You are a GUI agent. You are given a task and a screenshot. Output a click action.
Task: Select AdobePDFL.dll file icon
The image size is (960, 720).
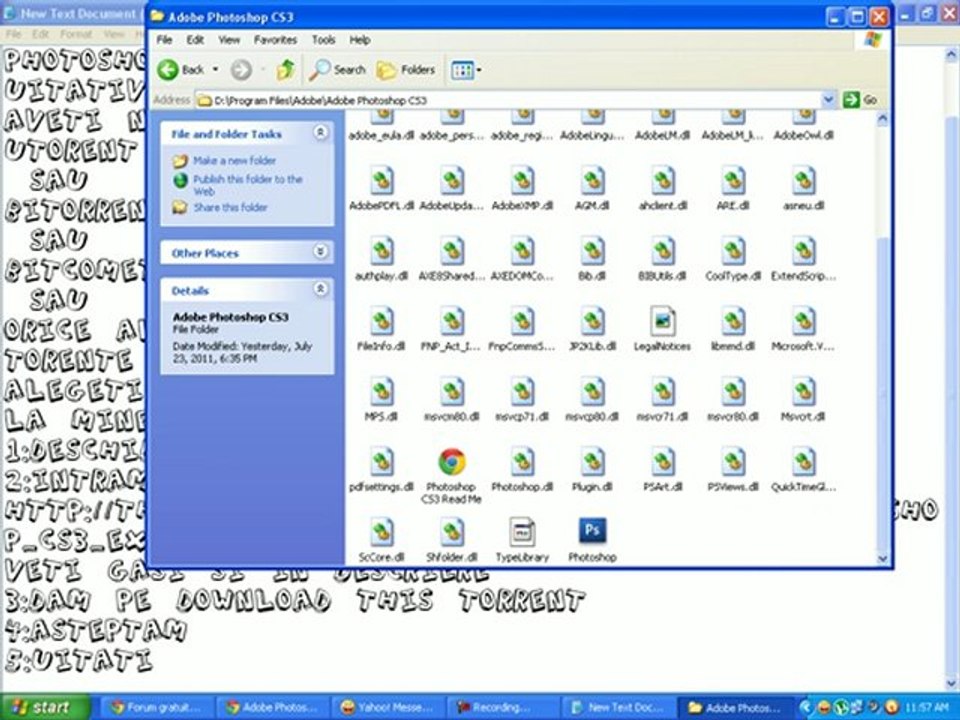click(x=381, y=181)
